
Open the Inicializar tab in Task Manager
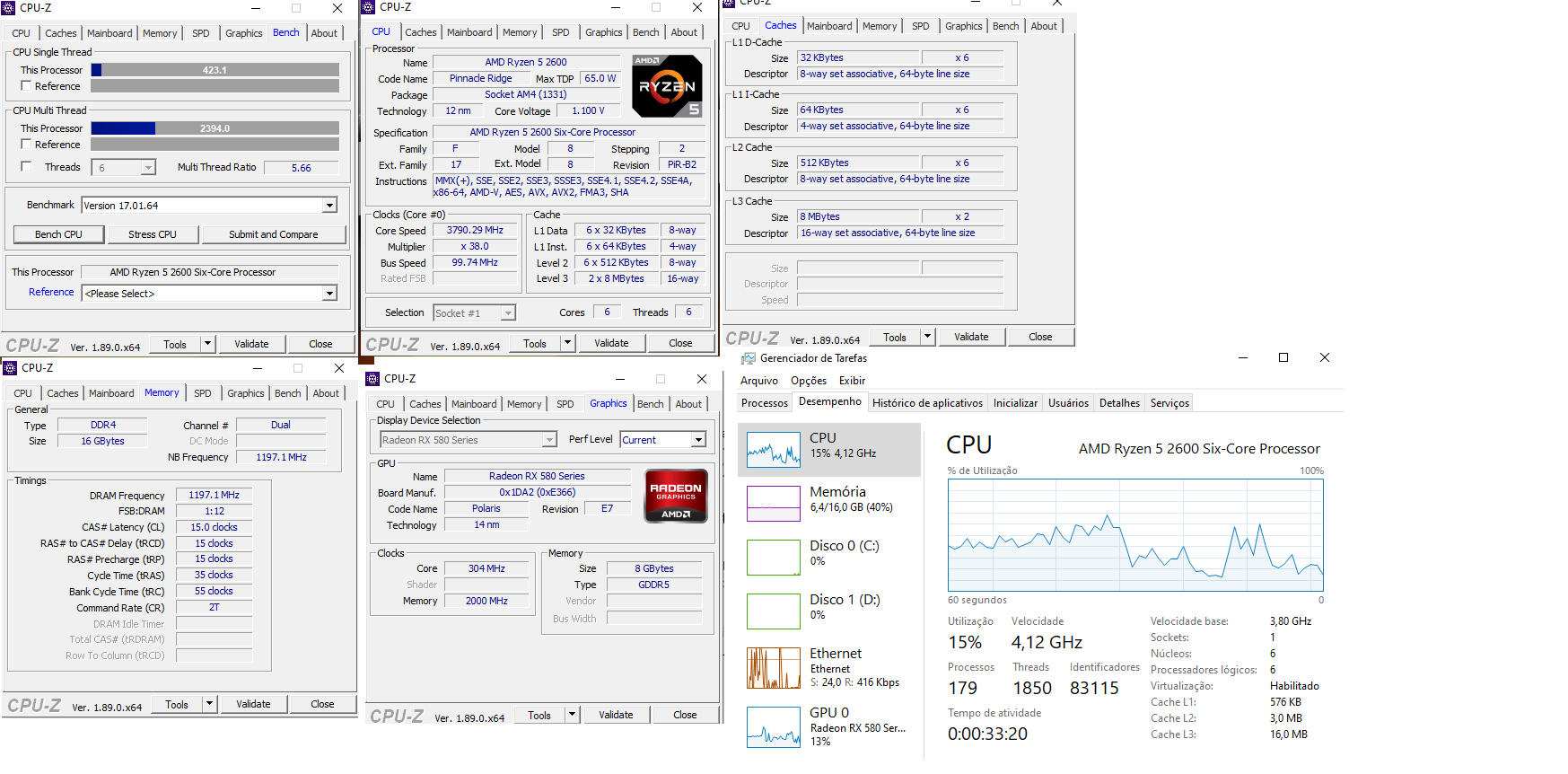(x=1015, y=403)
